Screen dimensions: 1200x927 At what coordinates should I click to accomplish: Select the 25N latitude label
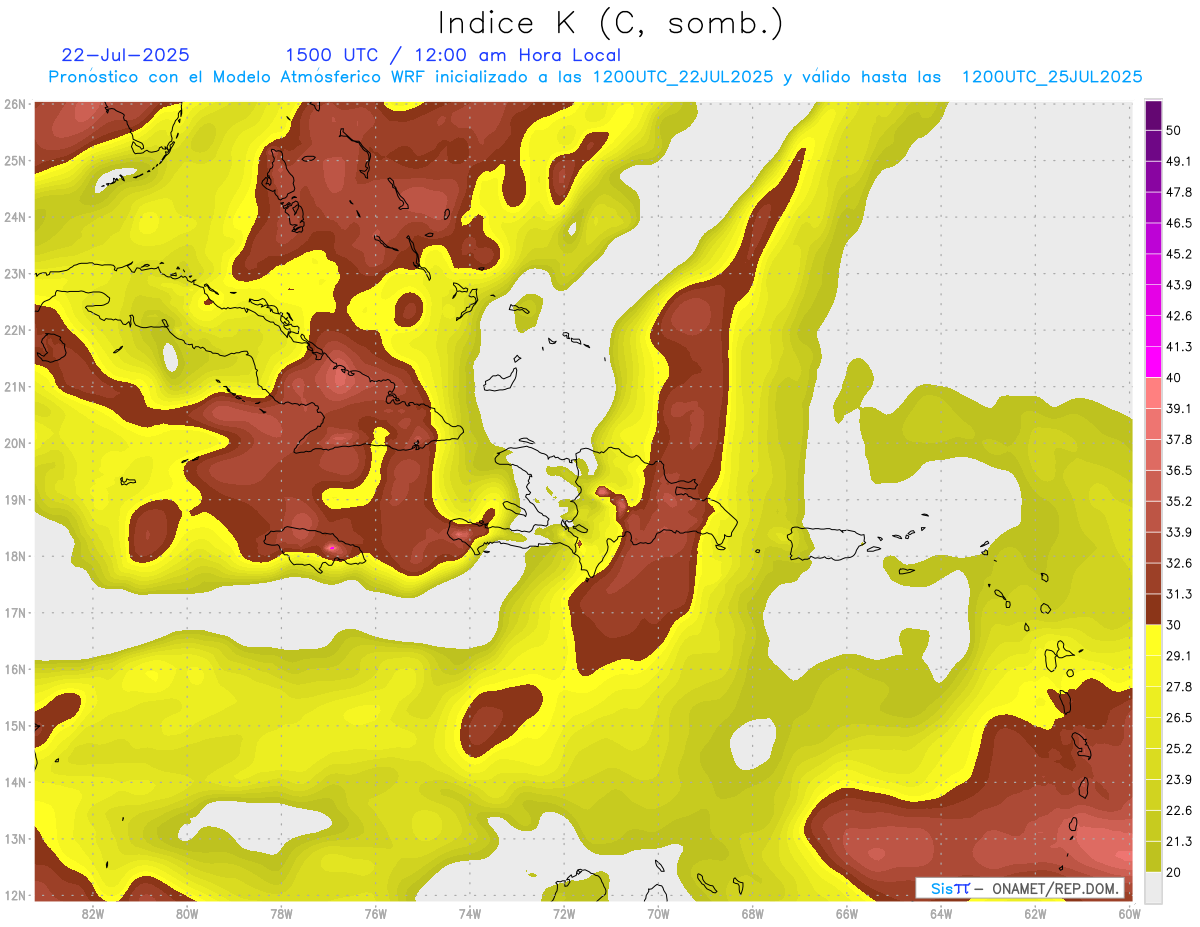[15, 161]
